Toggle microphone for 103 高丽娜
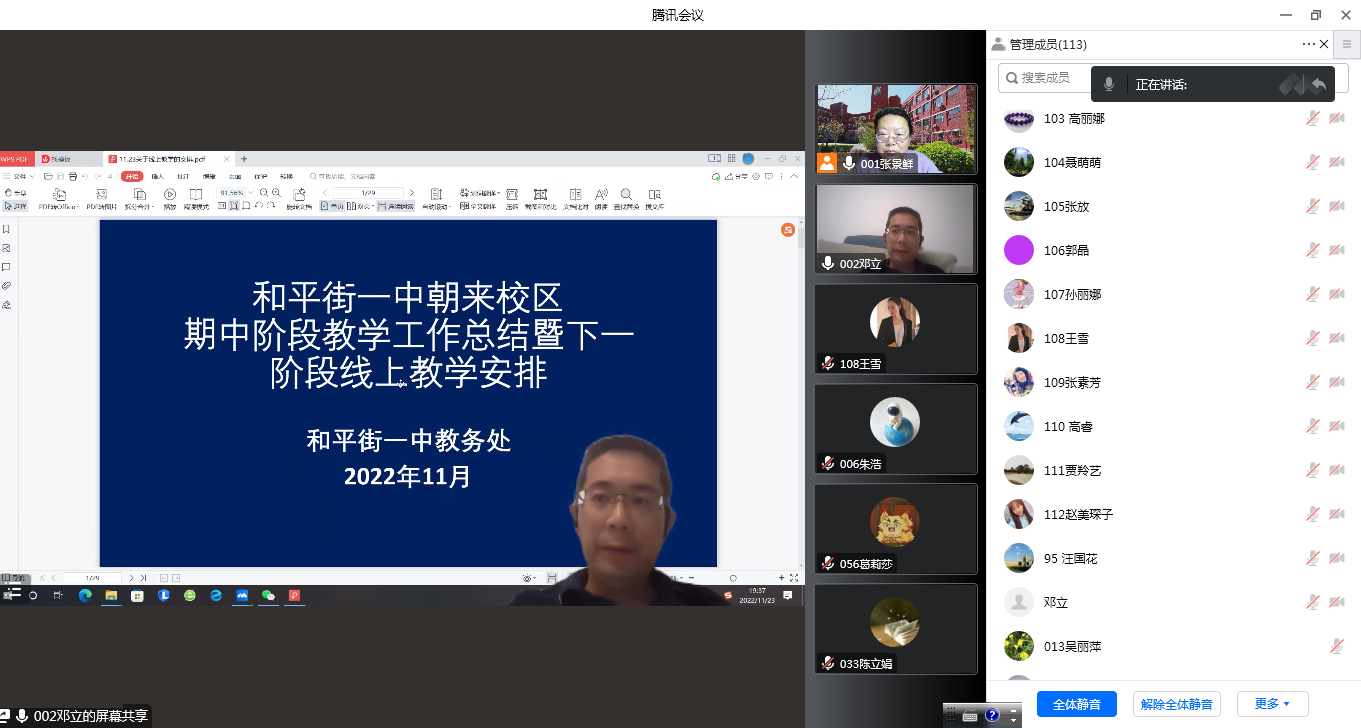The width and height of the screenshot is (1361, 728). tap(1312, 119)
